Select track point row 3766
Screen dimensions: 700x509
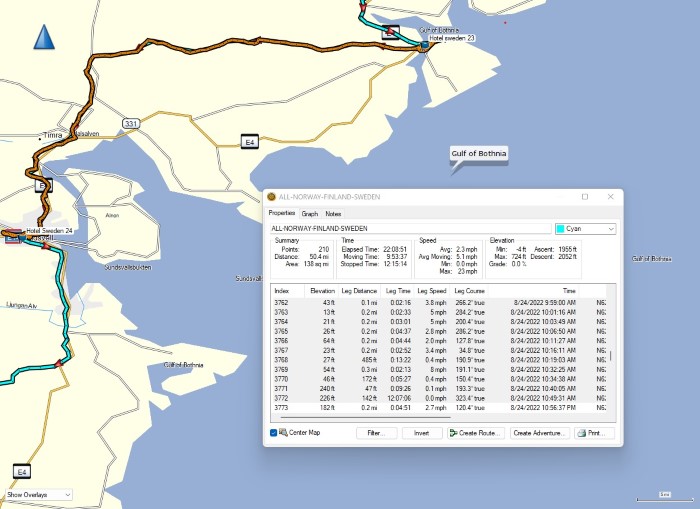[439, 341]
